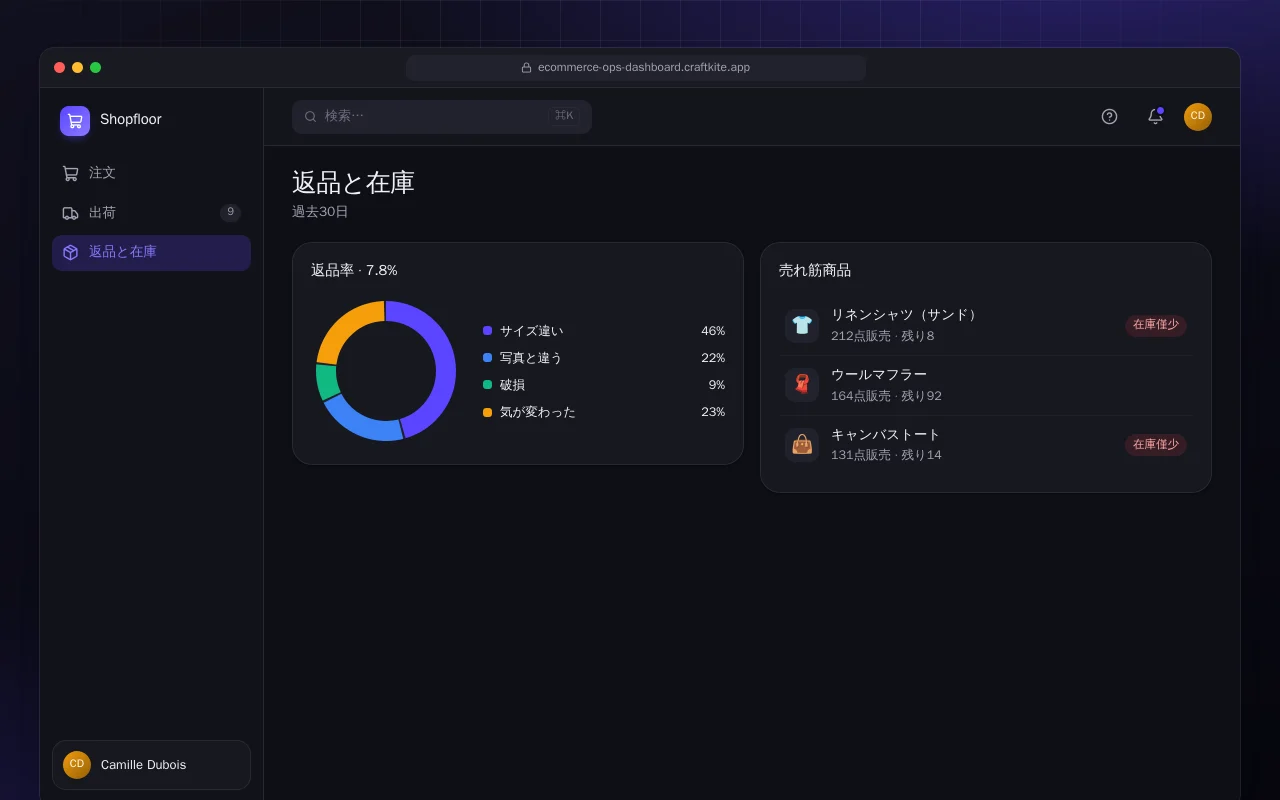Click the キャンバストート product name
This screenshot has width=1280, height=800.
[886, 435]
